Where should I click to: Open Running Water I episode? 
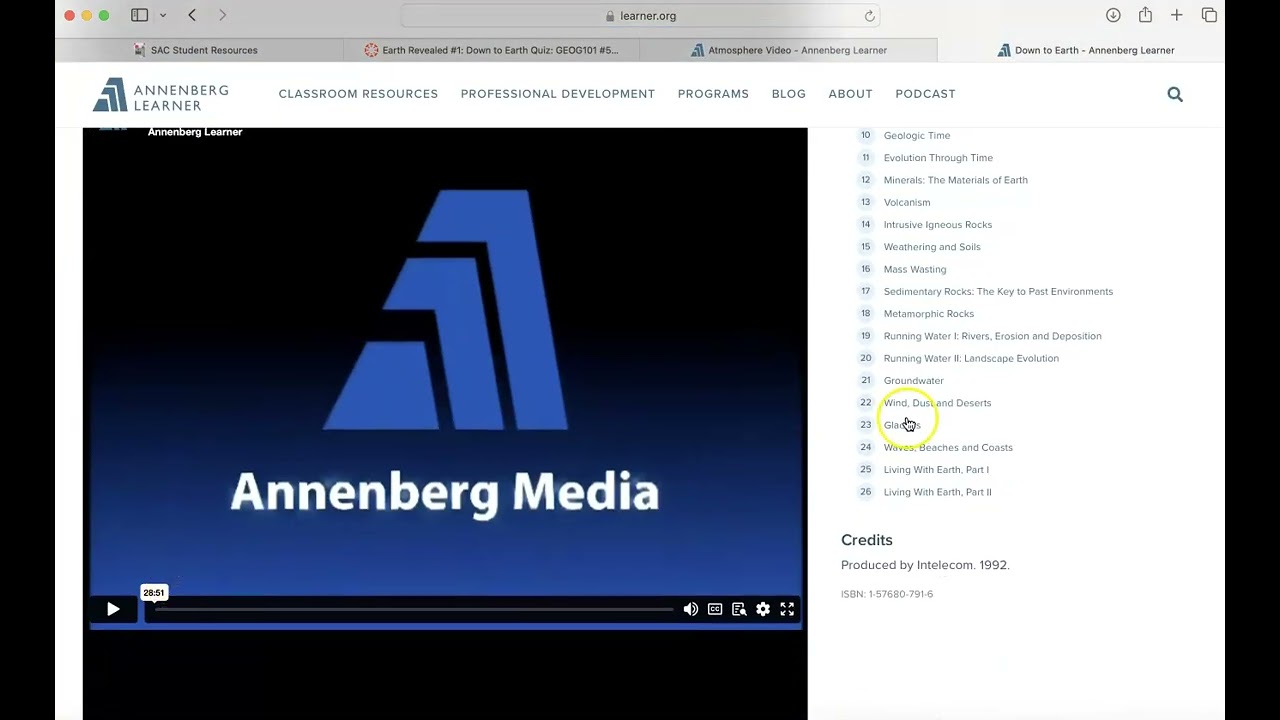click(x=993, y=336)
